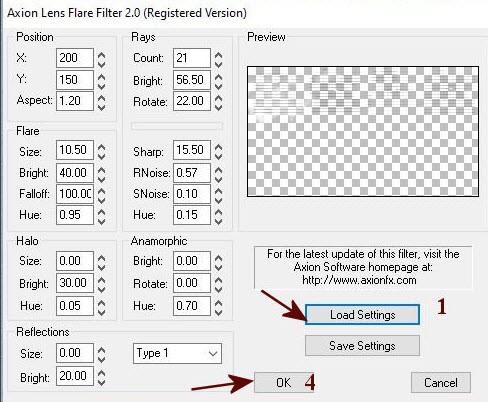The image size is (488, 402).
Task: Click the Save Settings button
Action: [362, 346]
